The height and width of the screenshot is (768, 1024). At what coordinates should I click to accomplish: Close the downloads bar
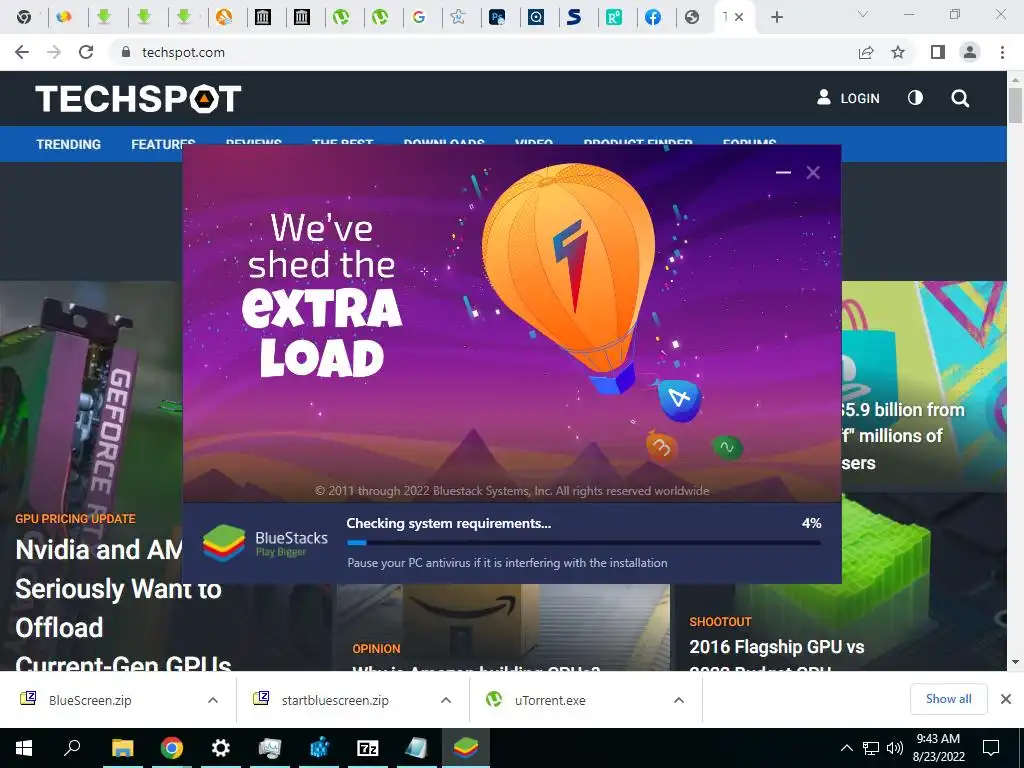(x=1006, y=699)
